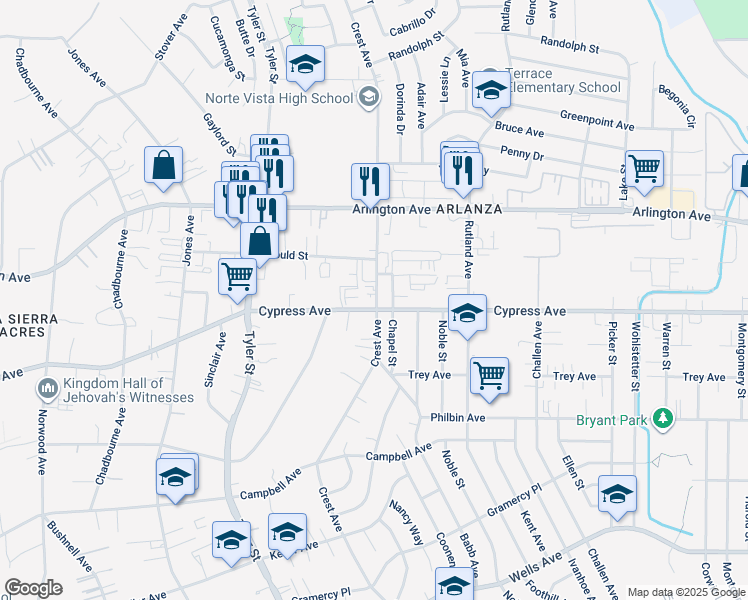This screenshot has height=600, width=748.
Task: Click the shopping cart marker near Tyler St
Action: click(238, 276)
